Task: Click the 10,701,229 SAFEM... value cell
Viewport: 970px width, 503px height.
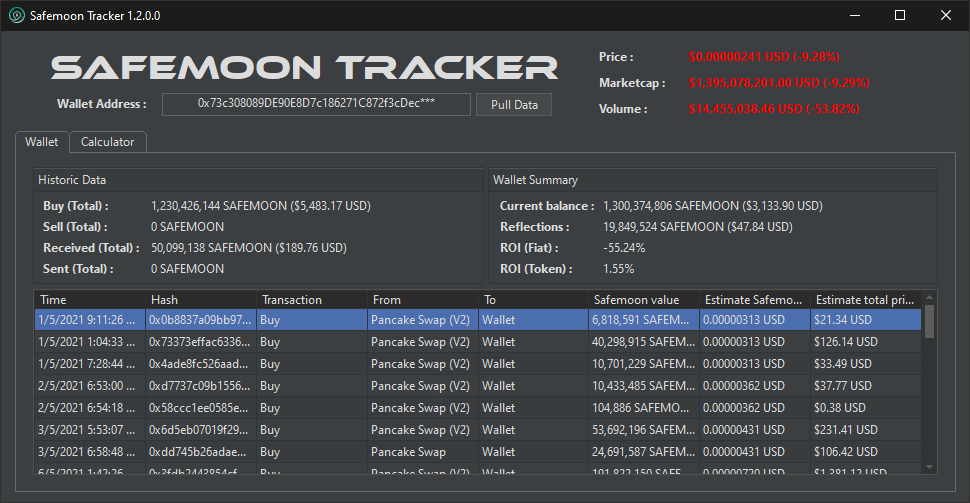Action: click(644, 364)
